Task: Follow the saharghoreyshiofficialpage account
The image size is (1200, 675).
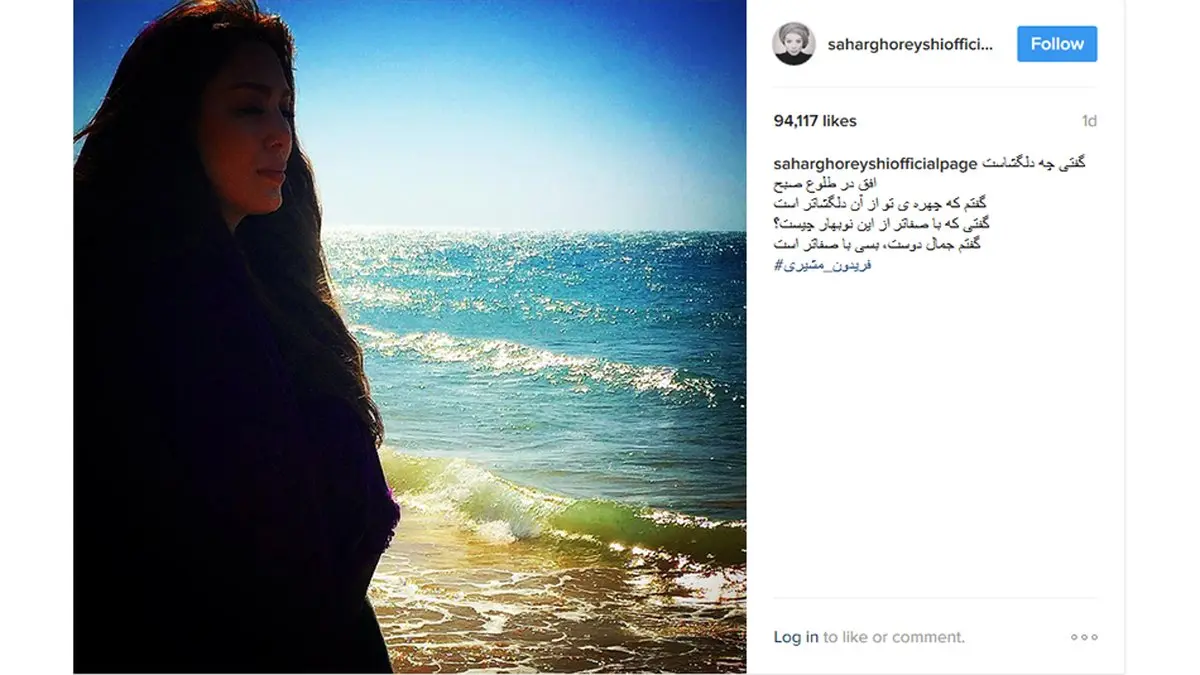Action: tap(1057, 44)
